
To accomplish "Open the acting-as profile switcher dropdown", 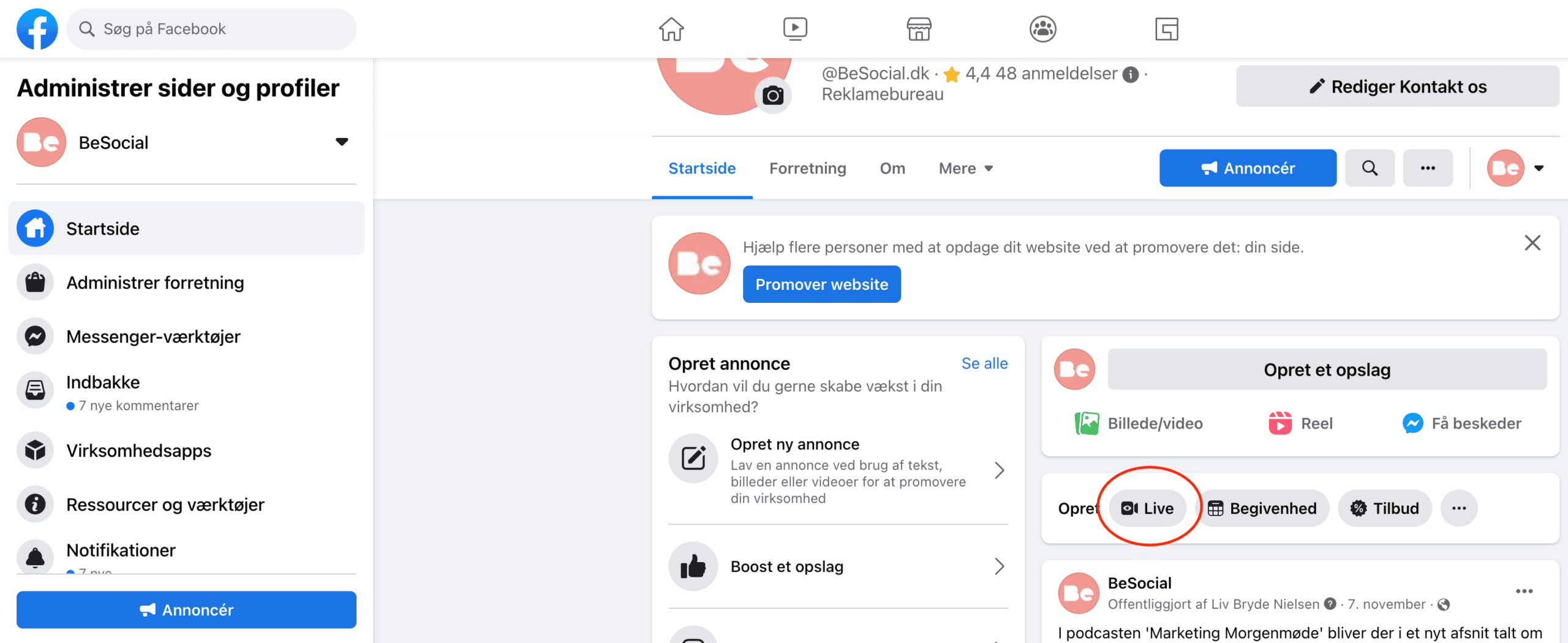I will click(1539, 168).
